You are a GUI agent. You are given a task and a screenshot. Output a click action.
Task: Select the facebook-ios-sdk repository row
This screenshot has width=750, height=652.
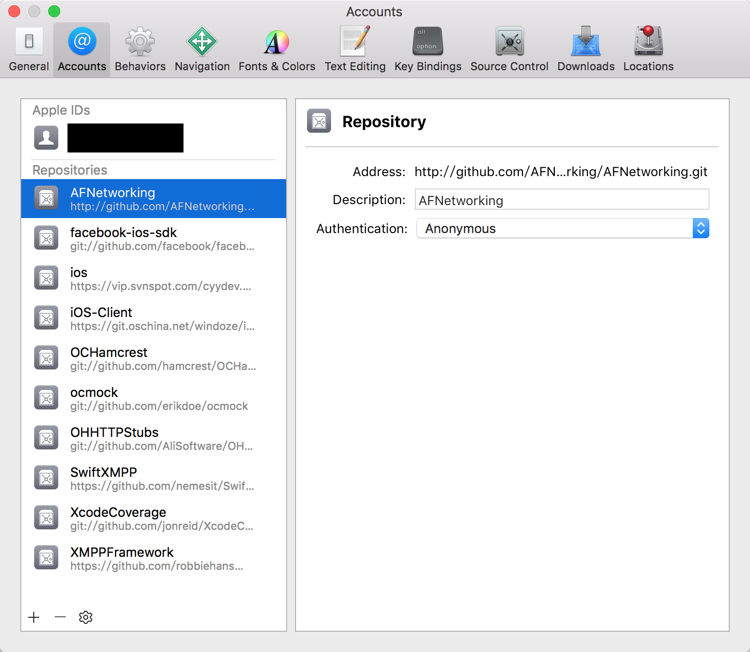(x=154, y=239)
